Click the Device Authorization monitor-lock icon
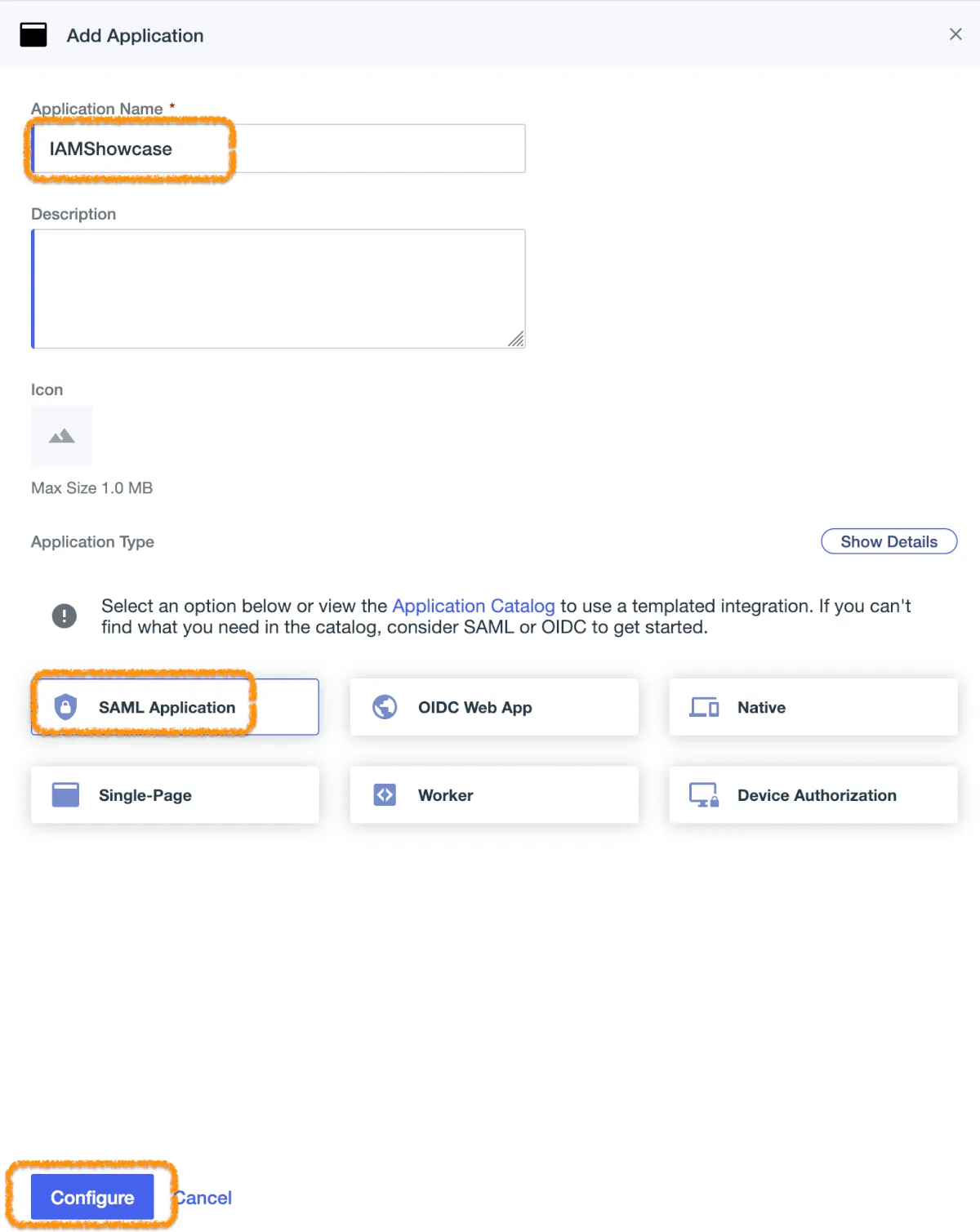Screen dimensions: 980x1232 (704, 794)
